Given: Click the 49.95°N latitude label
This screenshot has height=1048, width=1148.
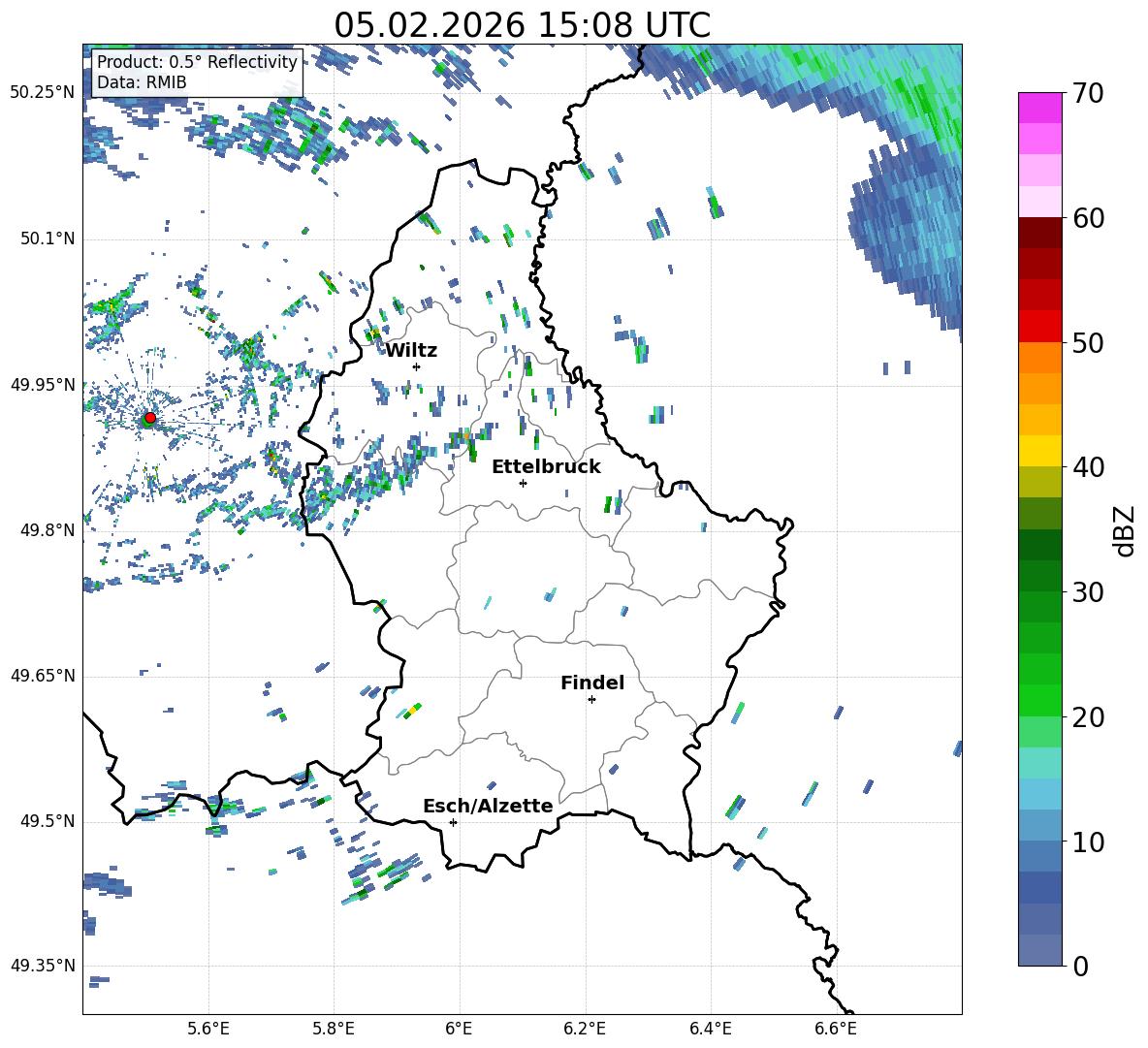Looking at the screenshot, I should [43, 385].
